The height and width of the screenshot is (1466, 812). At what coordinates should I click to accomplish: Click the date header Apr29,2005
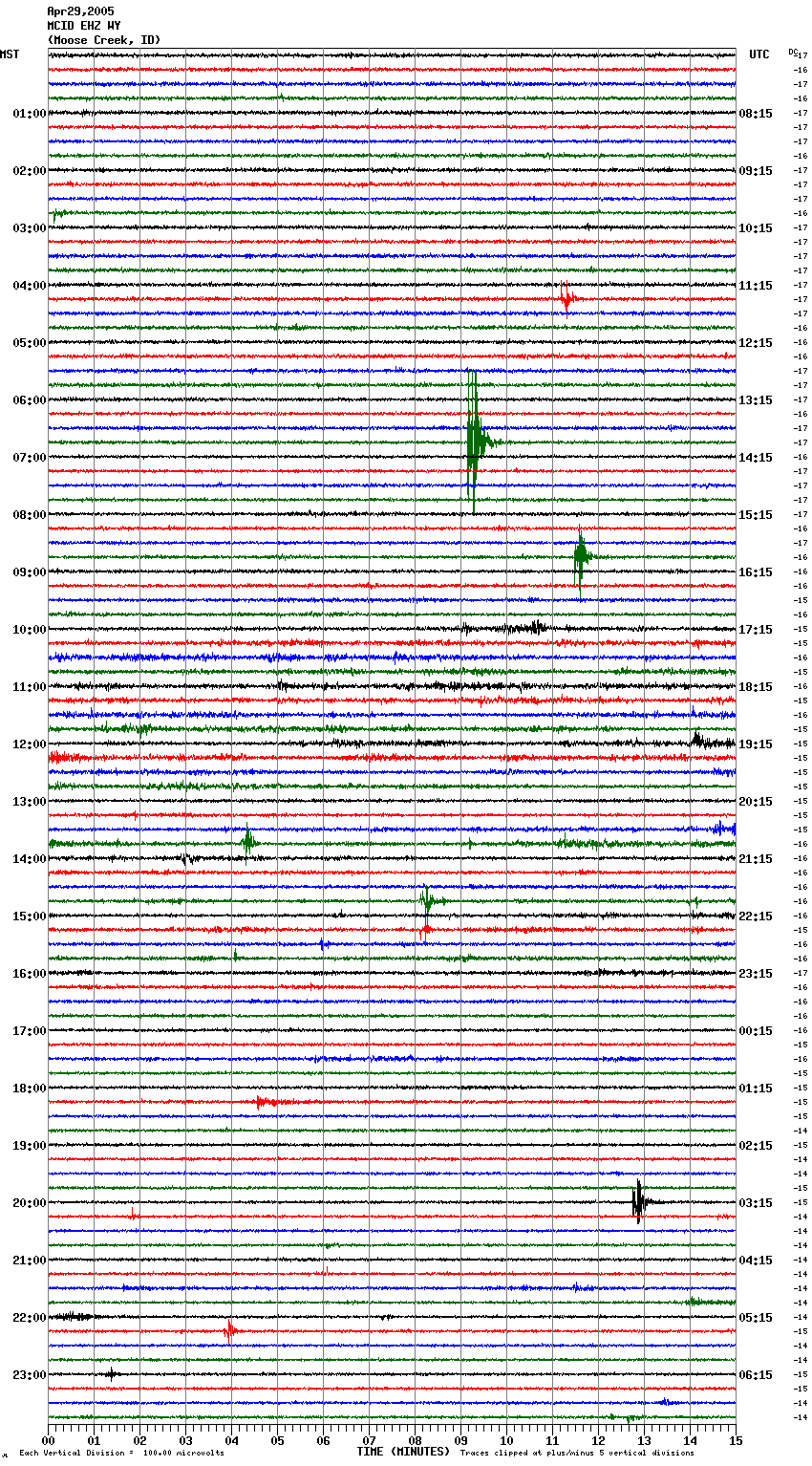pyautogui.click(x=80, y=11)
